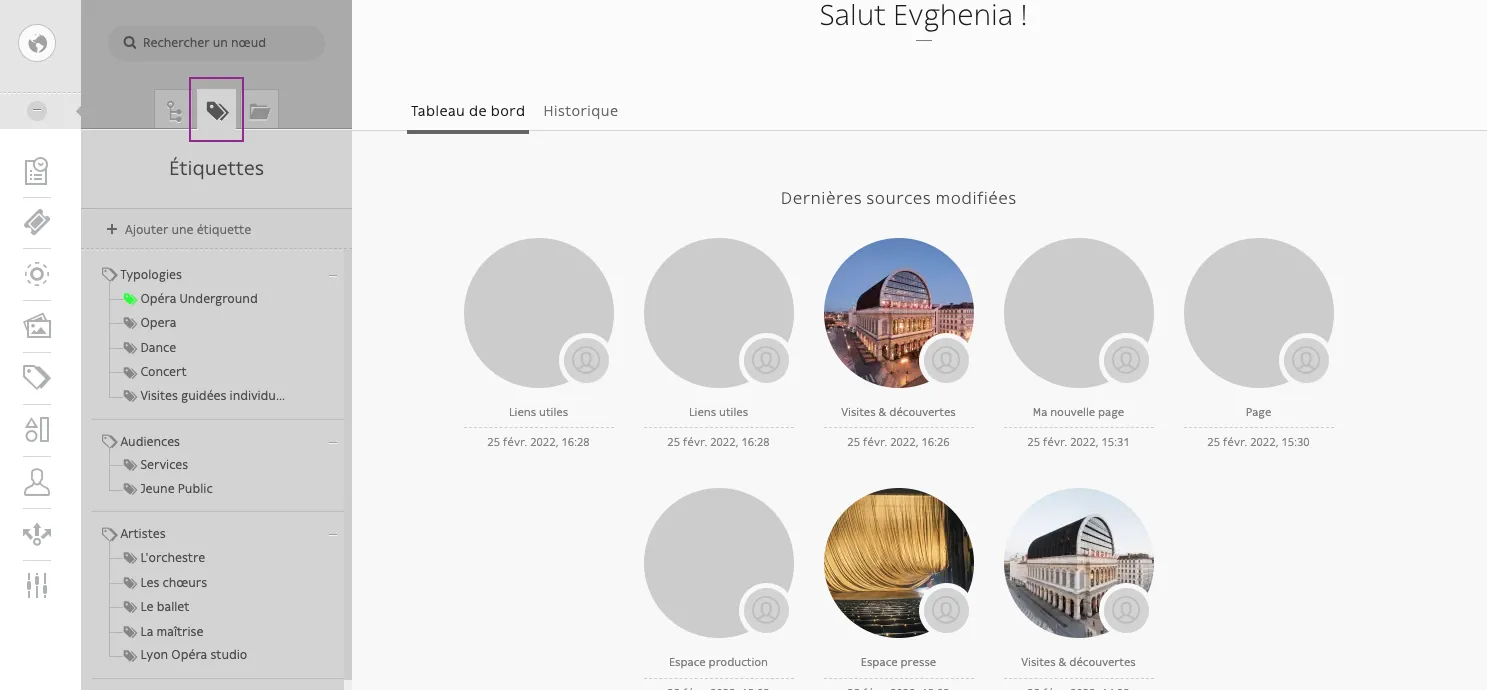Collapse the Audiences tag group
Viewport: 1487px width, 690px height.
click(333, 442)
